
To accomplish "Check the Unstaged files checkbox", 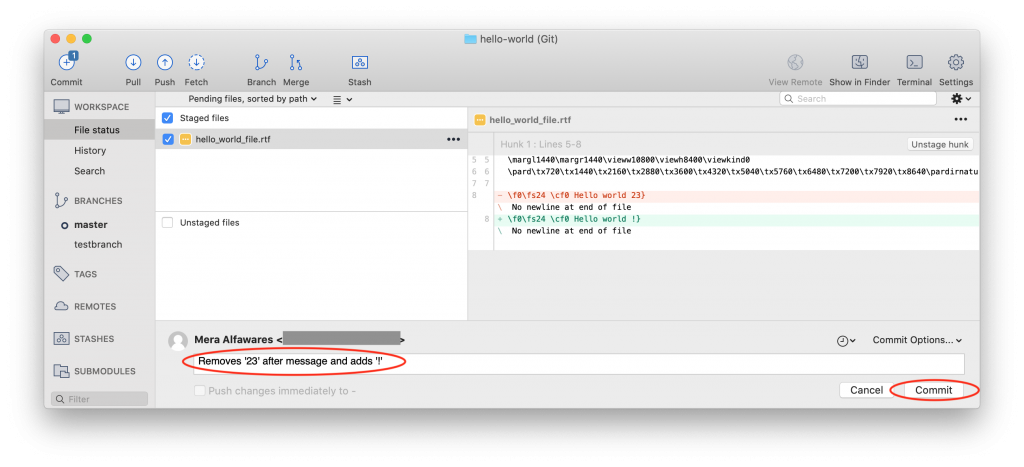I will pos(168,222).
